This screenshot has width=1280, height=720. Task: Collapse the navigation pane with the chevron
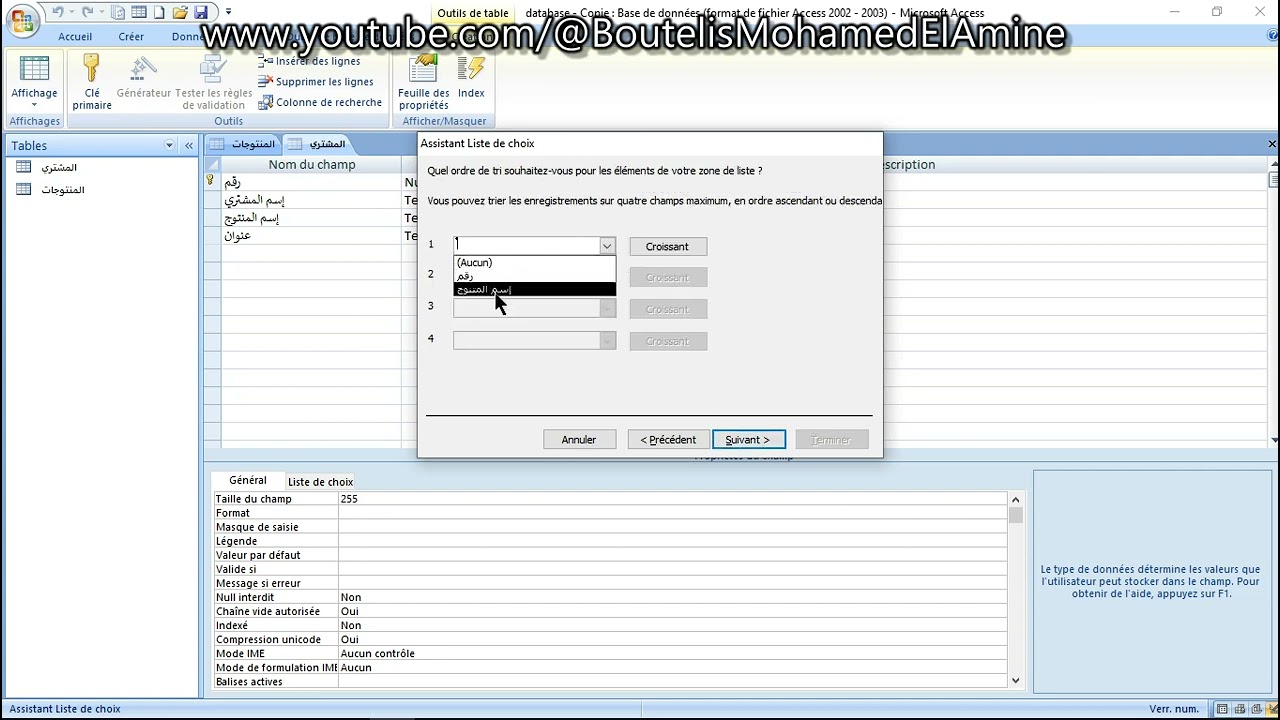pos(188,145)
